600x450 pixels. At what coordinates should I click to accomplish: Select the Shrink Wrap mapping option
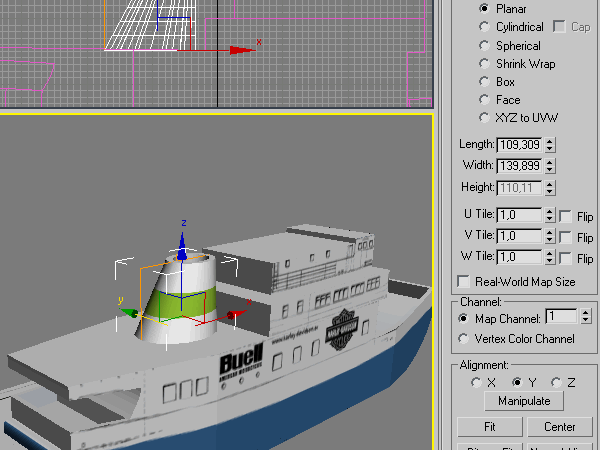click(484, 64)
